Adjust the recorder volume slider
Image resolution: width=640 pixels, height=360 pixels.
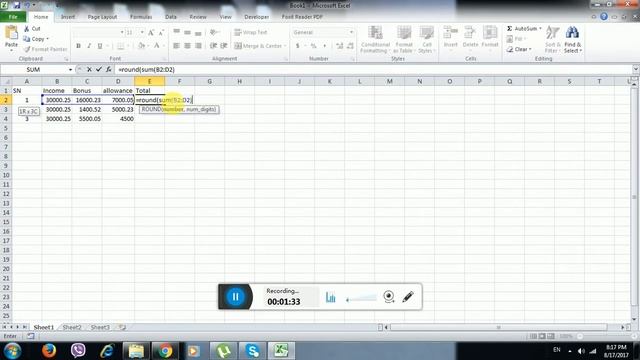tap(361, 298)
